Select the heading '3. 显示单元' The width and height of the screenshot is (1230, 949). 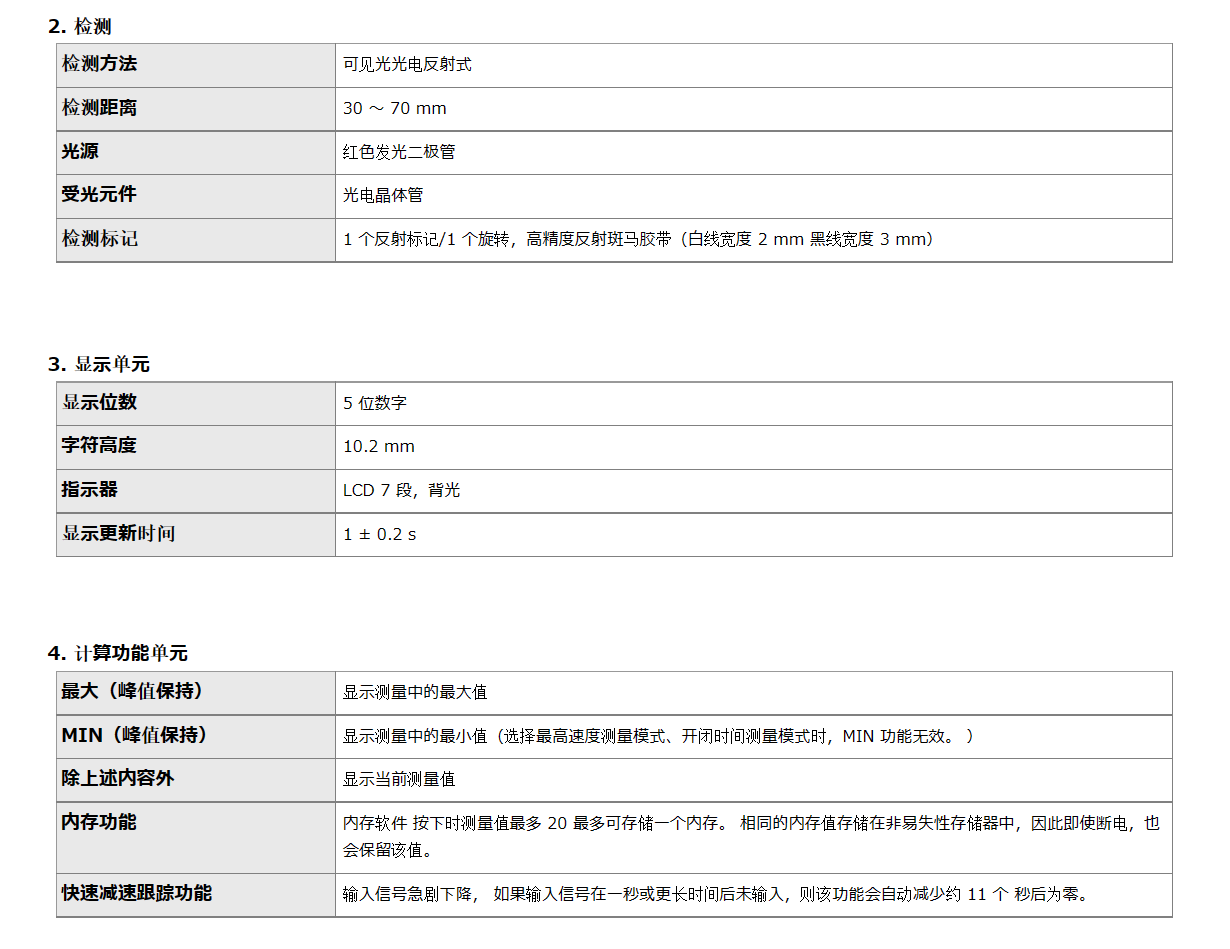coord(98,365)
